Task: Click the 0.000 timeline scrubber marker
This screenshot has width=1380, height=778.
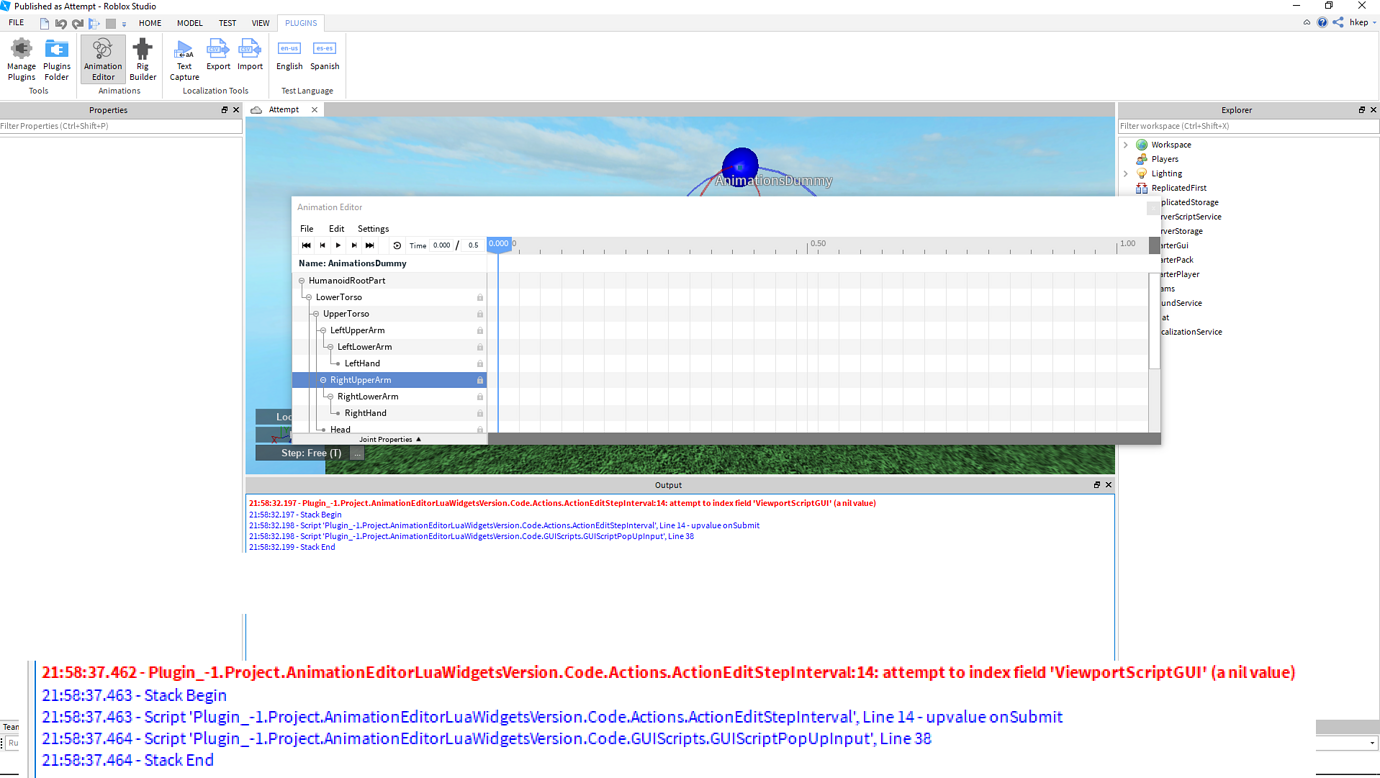Action: coord(498,244)
